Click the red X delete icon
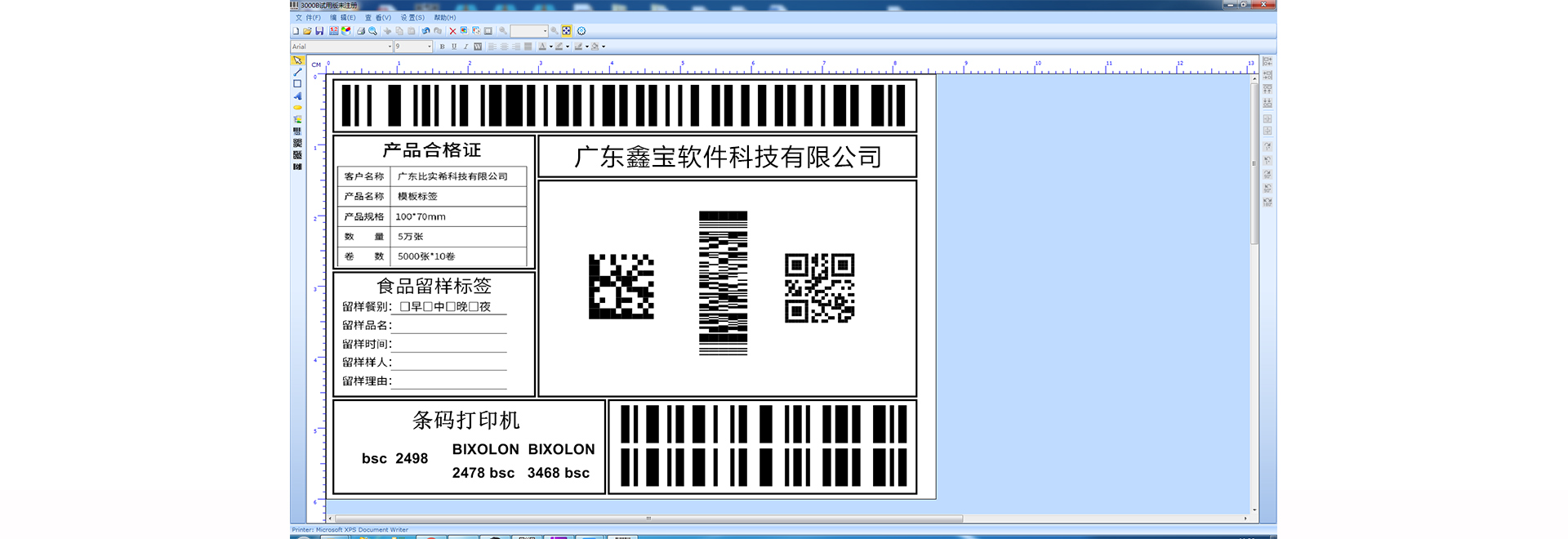The image size is (1568, 539). pos(452,31)
